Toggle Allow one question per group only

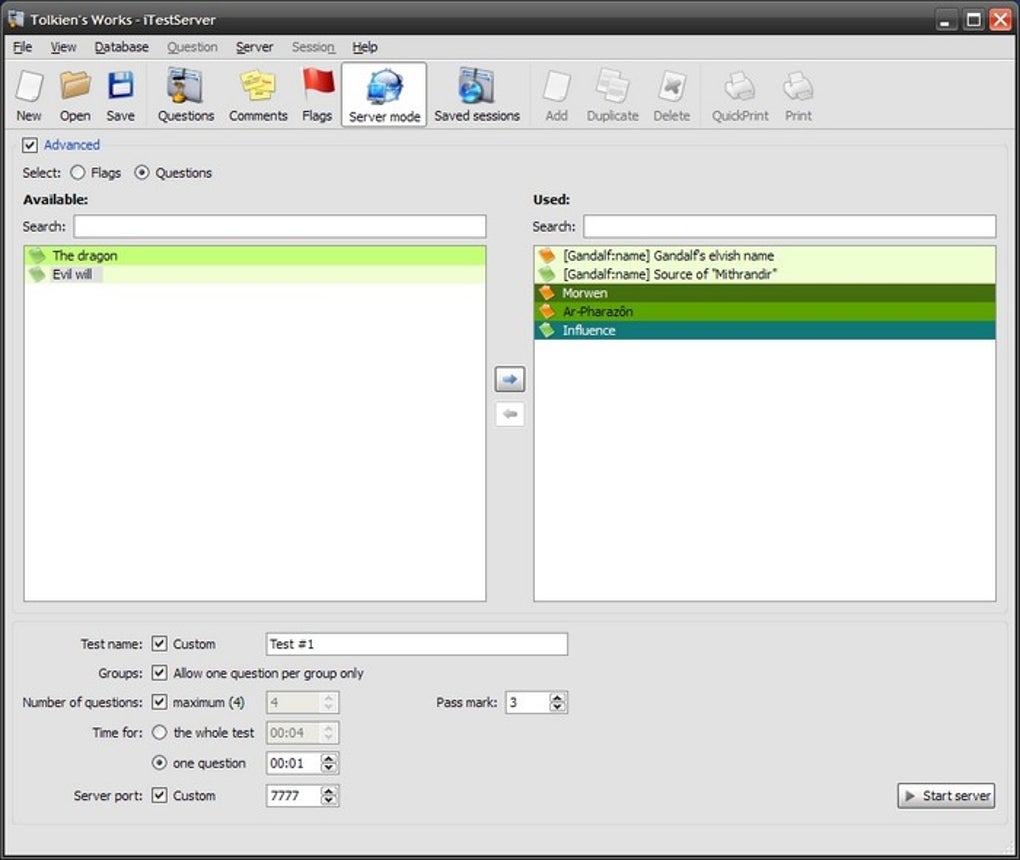pos(159,673)
